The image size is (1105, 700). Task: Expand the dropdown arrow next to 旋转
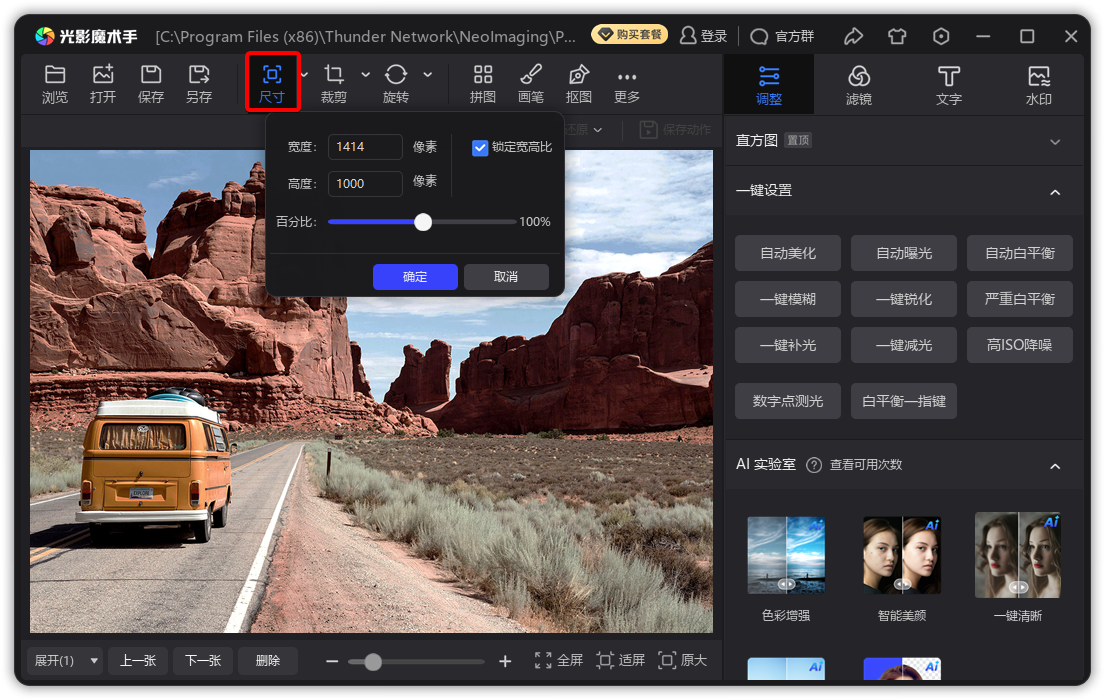click(428, 75)
